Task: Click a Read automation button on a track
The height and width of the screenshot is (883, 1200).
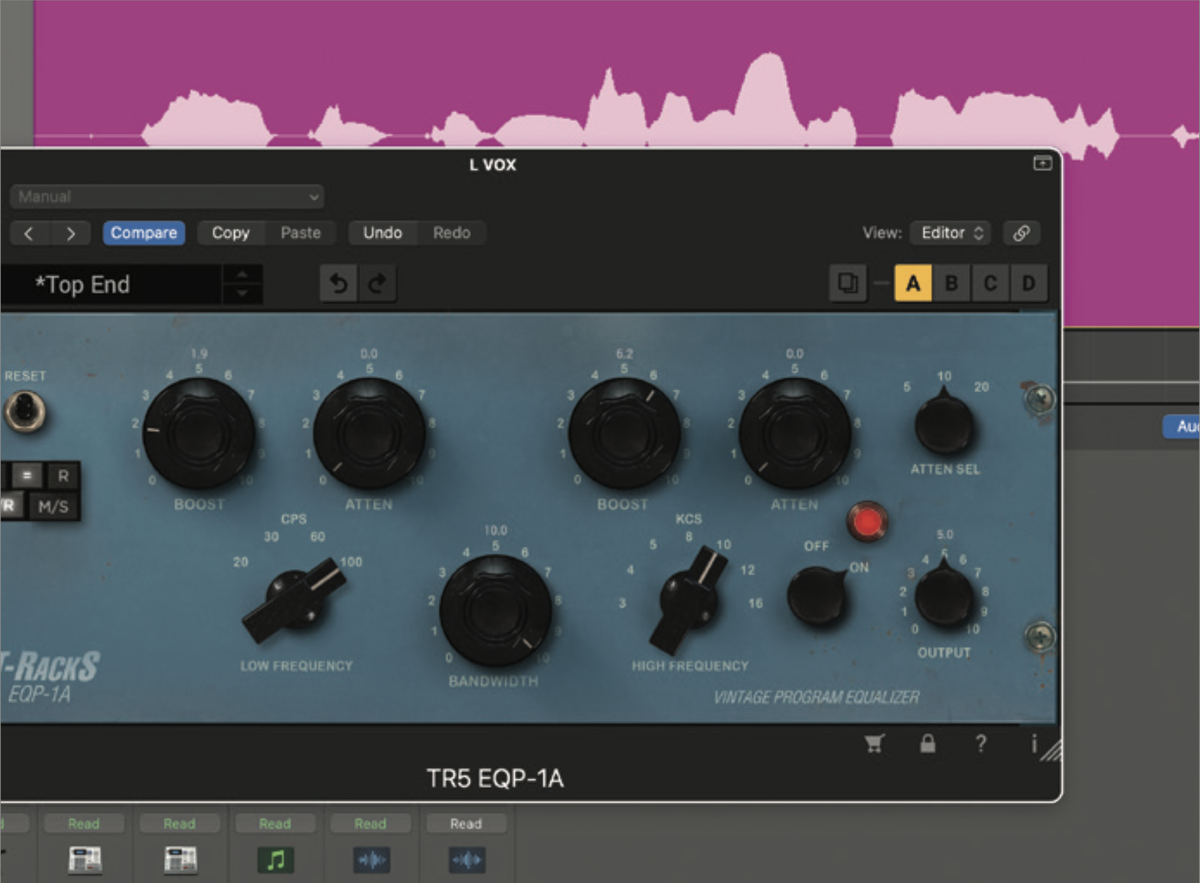Action: click(84, 823)
